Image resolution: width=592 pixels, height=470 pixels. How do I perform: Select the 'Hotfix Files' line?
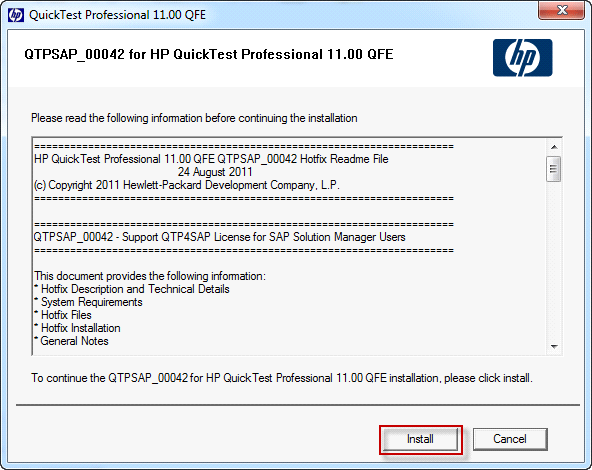(63, 315)
